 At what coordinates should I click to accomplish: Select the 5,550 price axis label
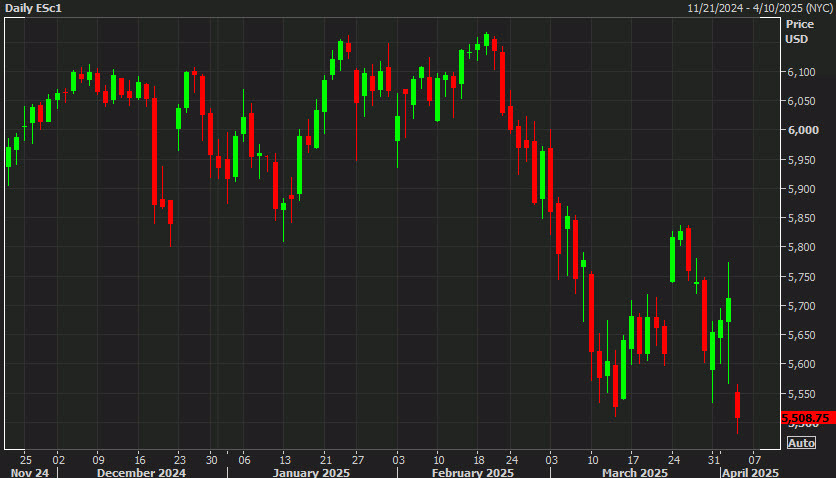point(801,394)
